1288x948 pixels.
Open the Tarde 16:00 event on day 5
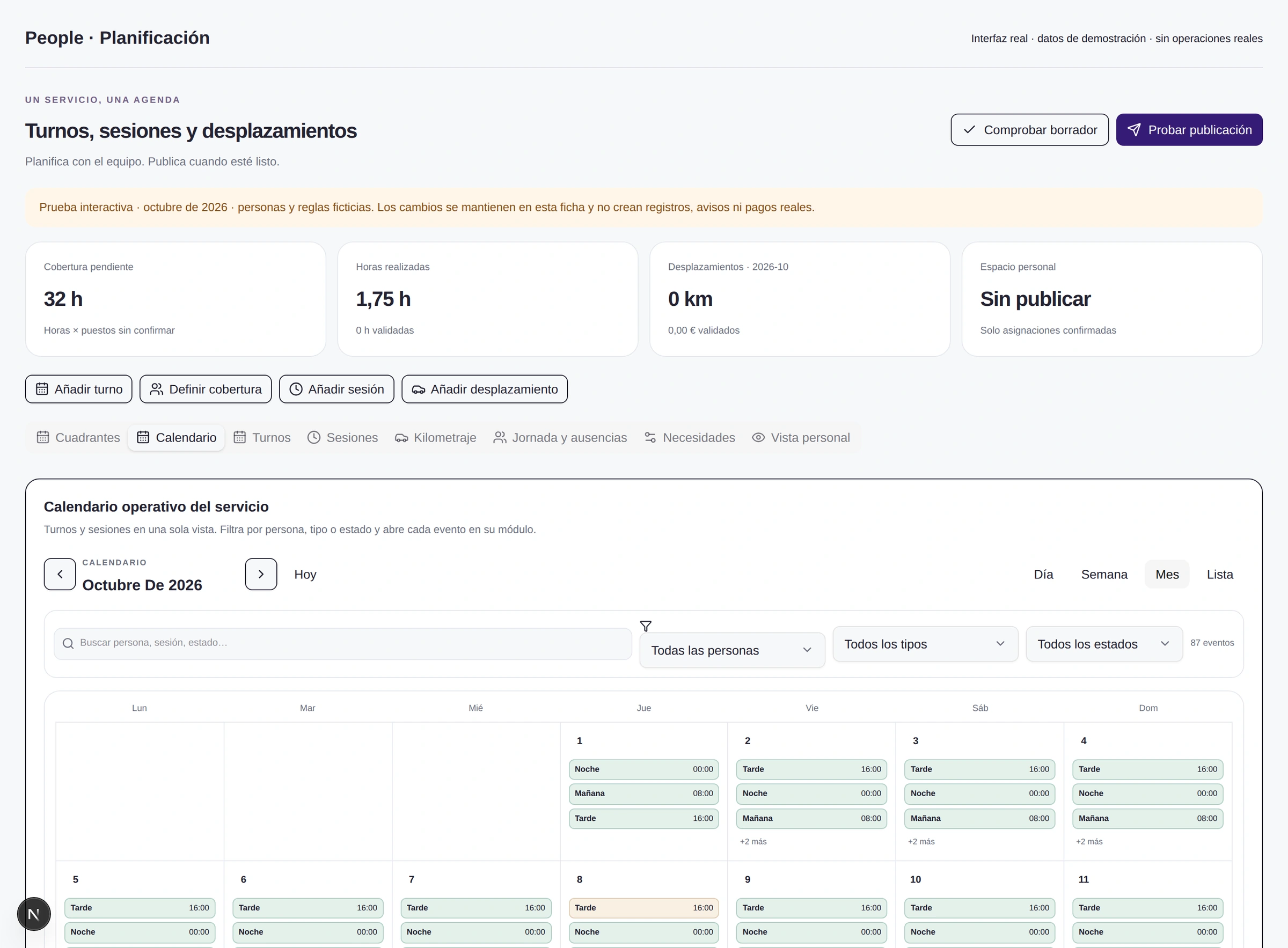click(140, 908)
